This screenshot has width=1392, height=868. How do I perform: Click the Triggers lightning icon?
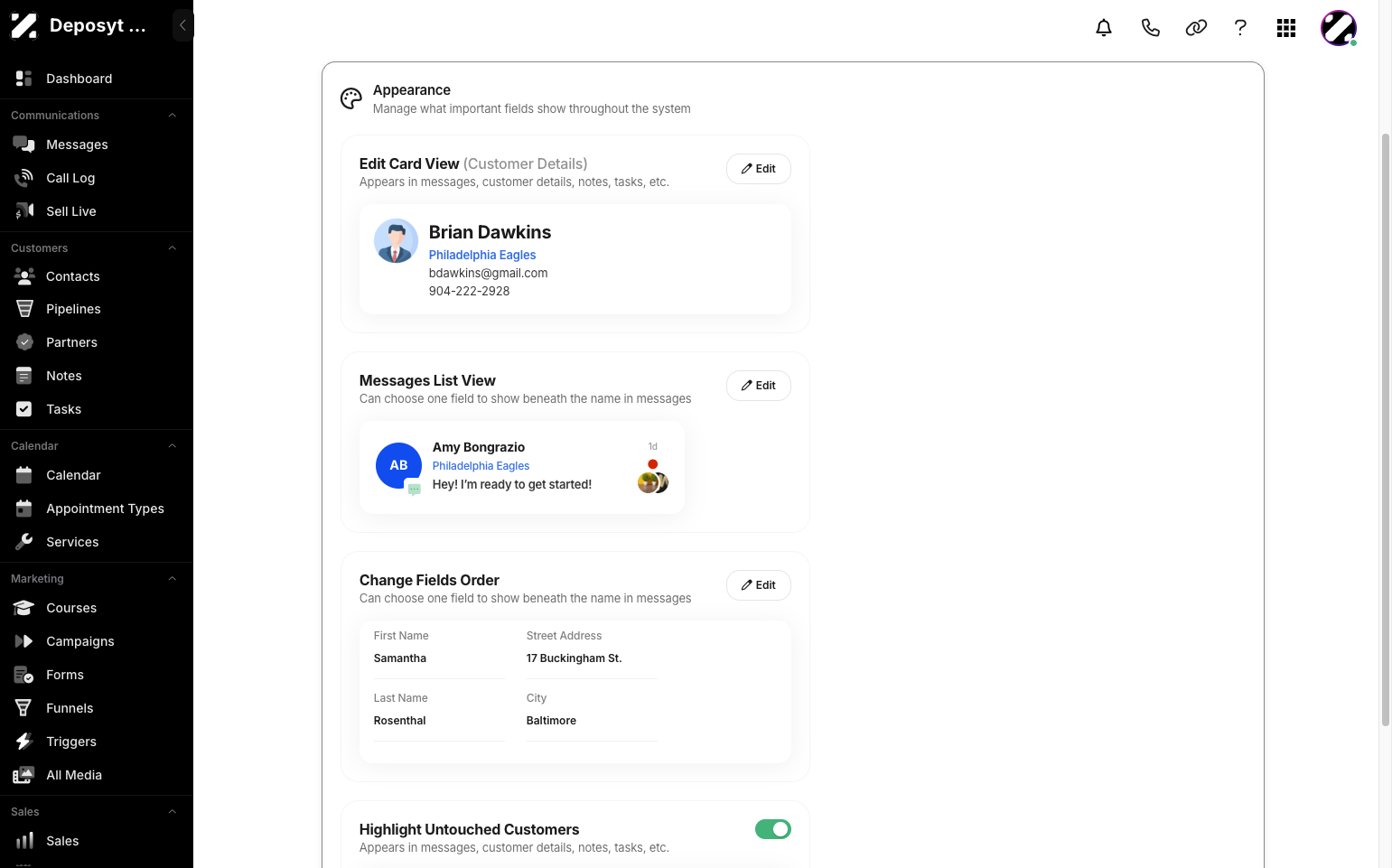(24, 742)
